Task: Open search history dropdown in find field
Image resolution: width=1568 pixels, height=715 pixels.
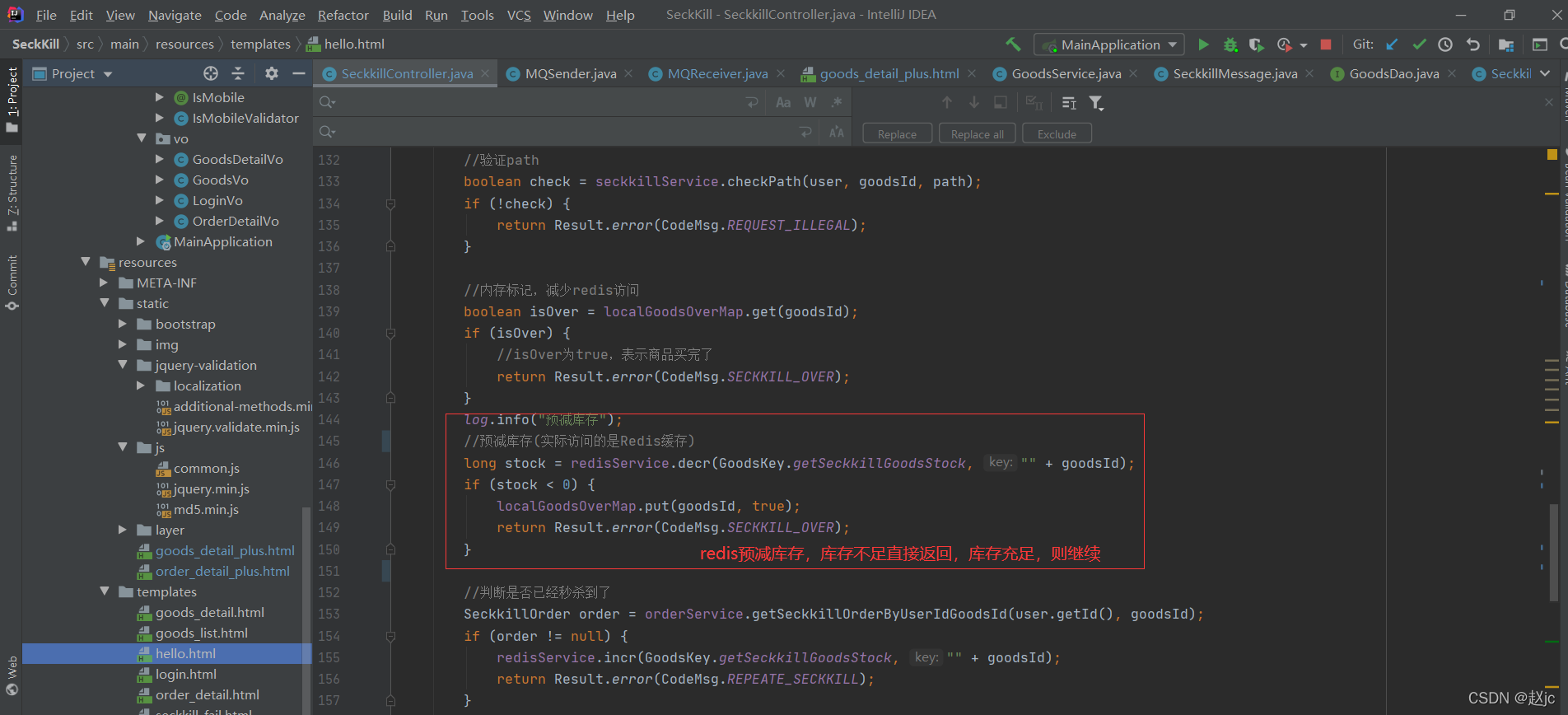Action: pos(328,102)
